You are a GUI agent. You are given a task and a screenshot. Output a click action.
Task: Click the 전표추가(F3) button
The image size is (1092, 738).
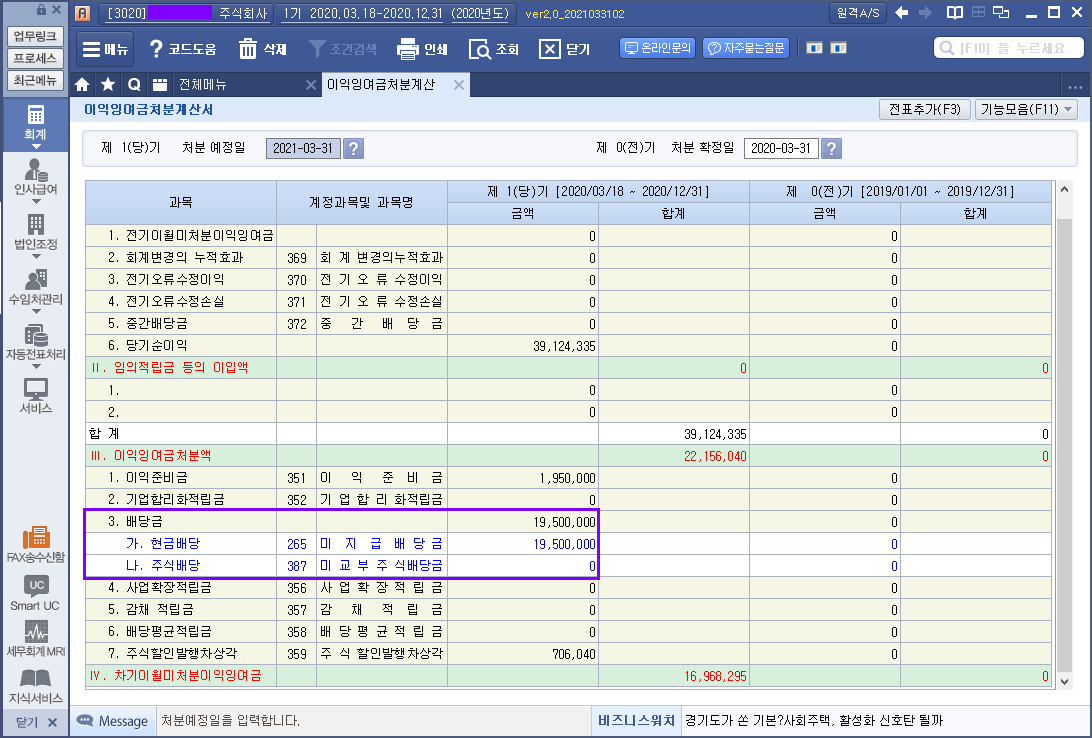pos(924,110)
